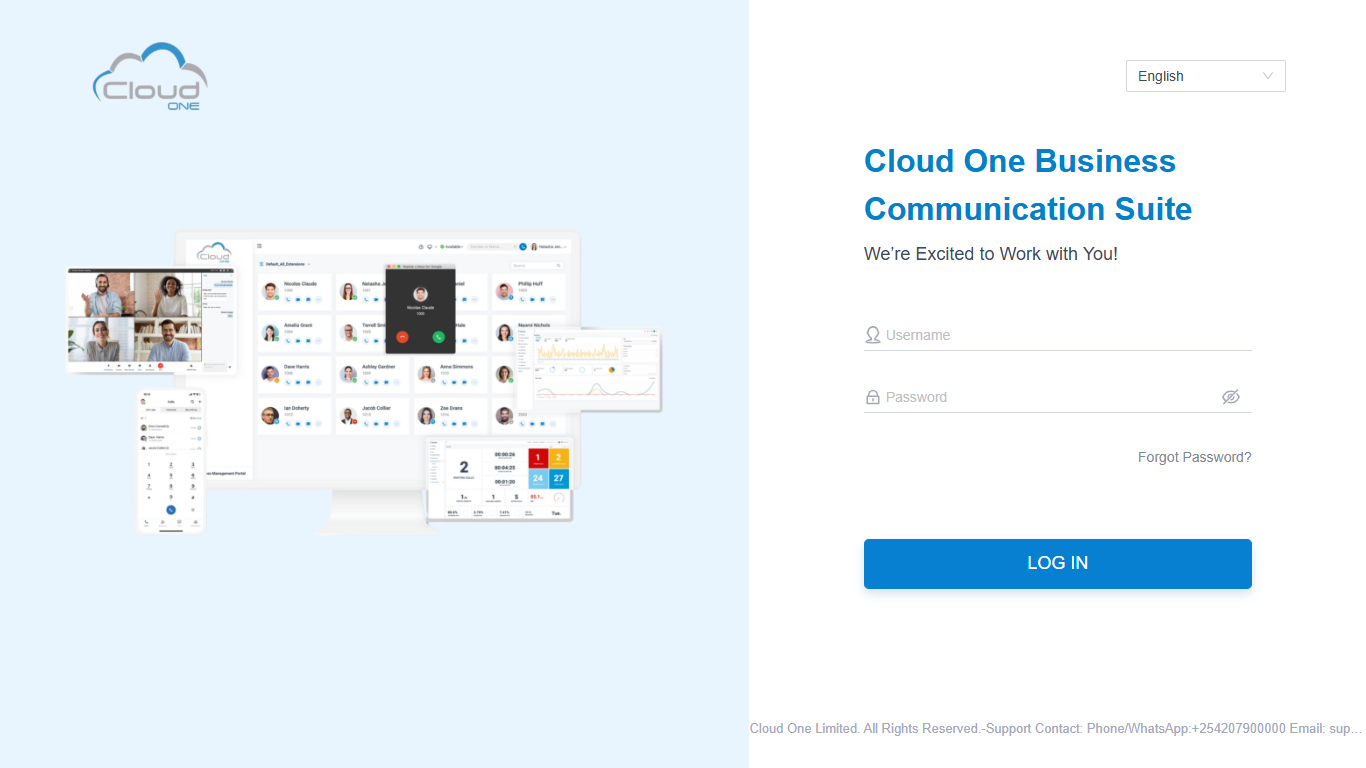Select "English" in the language selector
The image size is (1366, 768).
(1160, 76)
